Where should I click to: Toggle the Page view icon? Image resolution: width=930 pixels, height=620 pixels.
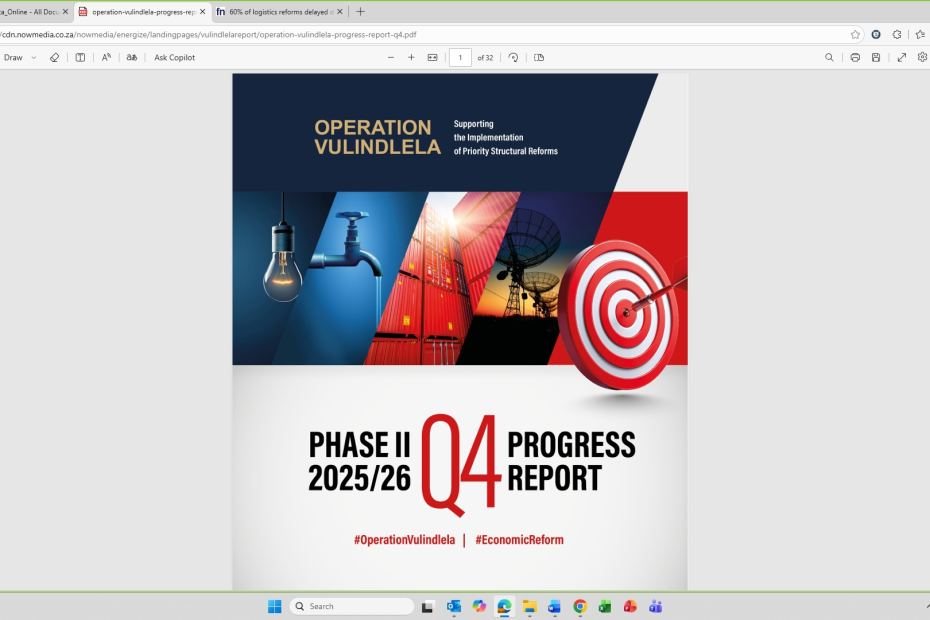539,58
